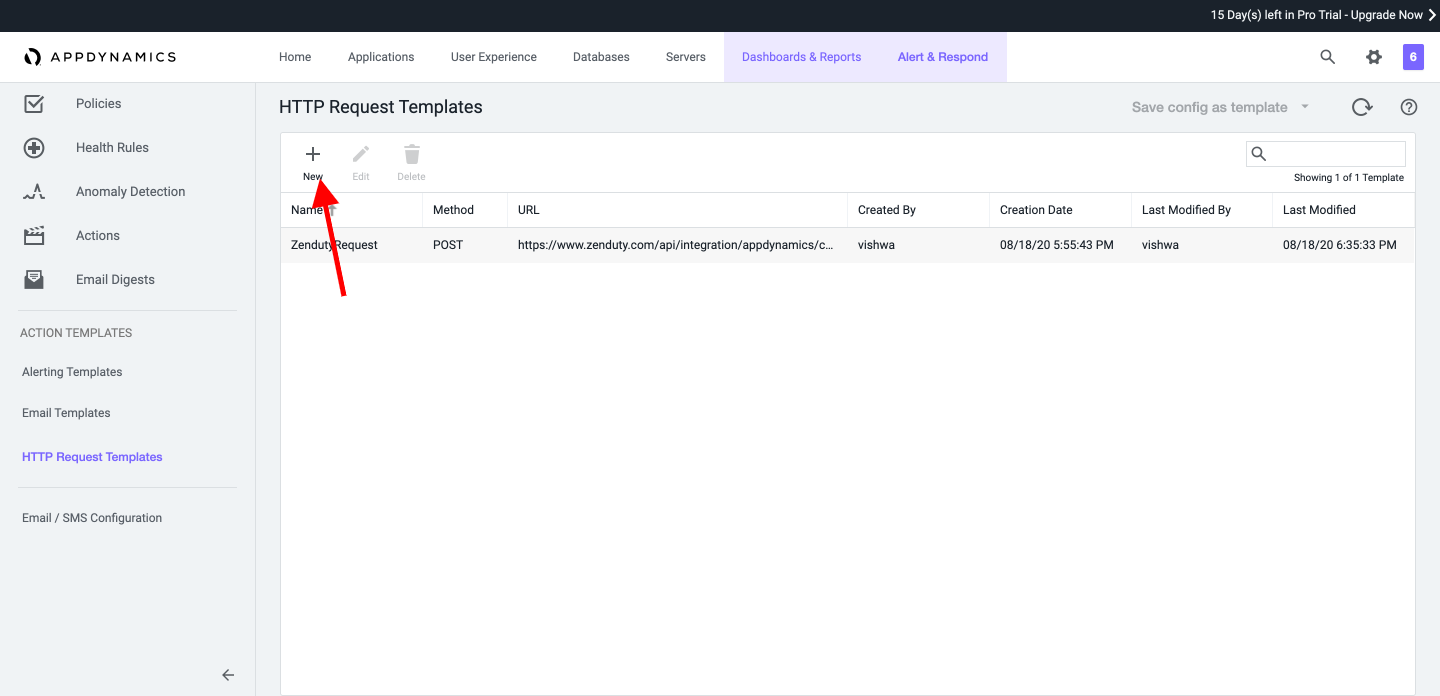
Task: Click the AppDynamics logo
Action: click(100, 57)
